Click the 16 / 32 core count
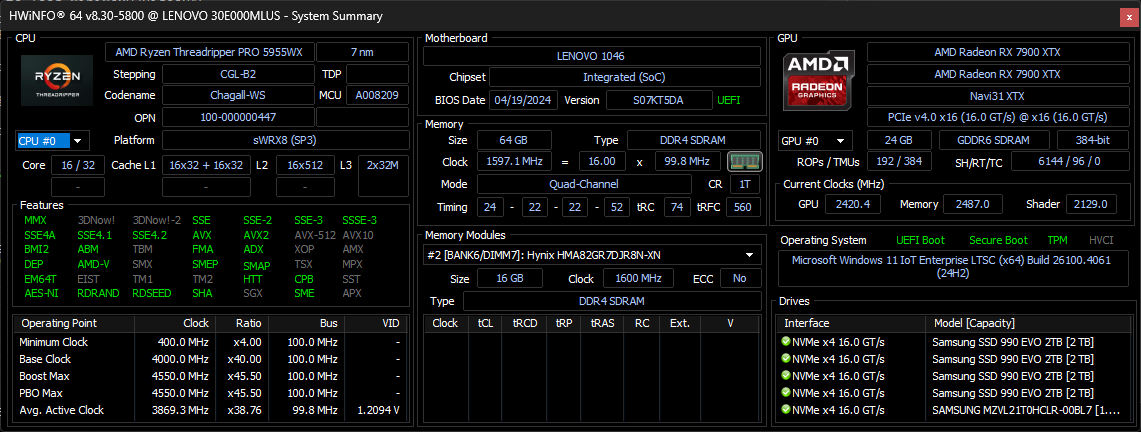Image resolution: width=1141 pixels, height=432 pixels. [78, 165]
